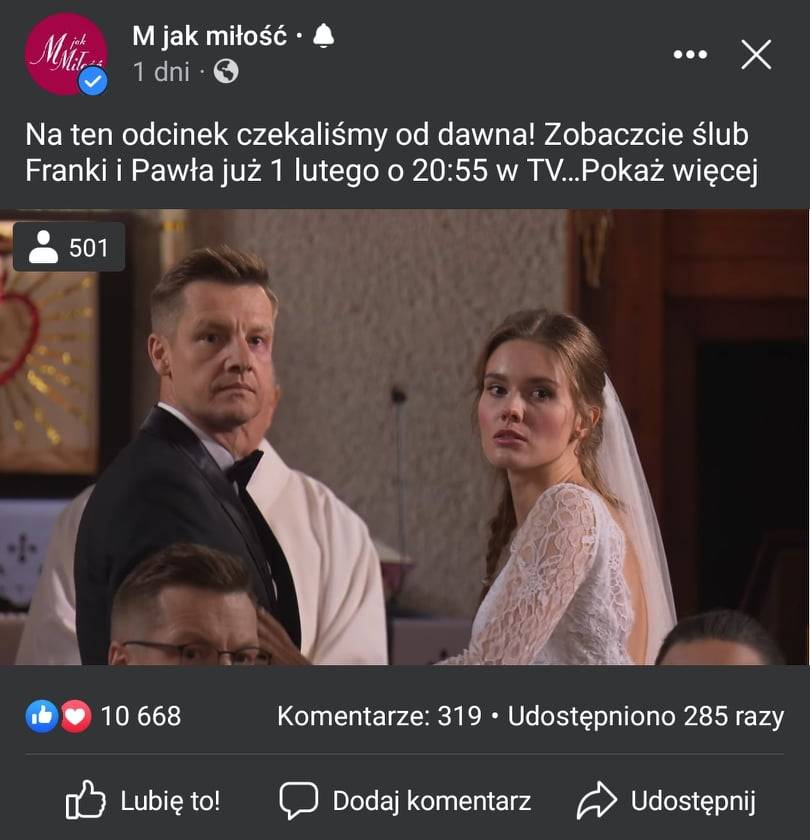
Task: Click the blue like reaction icon
Action: click(x=42, y=716)
